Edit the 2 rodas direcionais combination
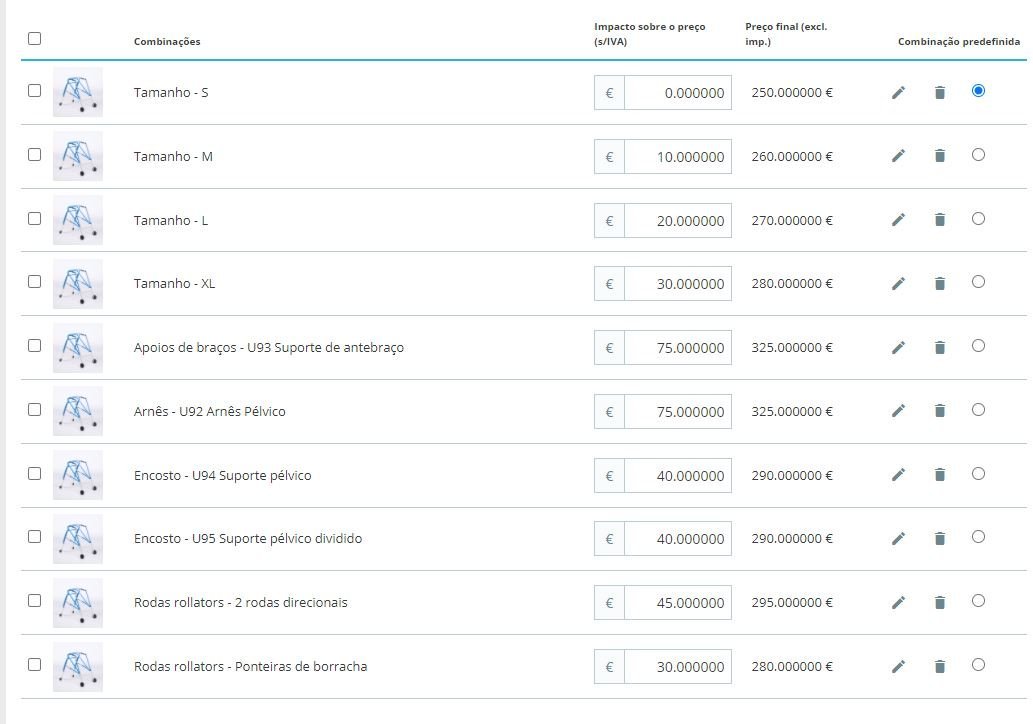 tap(898, 603)
